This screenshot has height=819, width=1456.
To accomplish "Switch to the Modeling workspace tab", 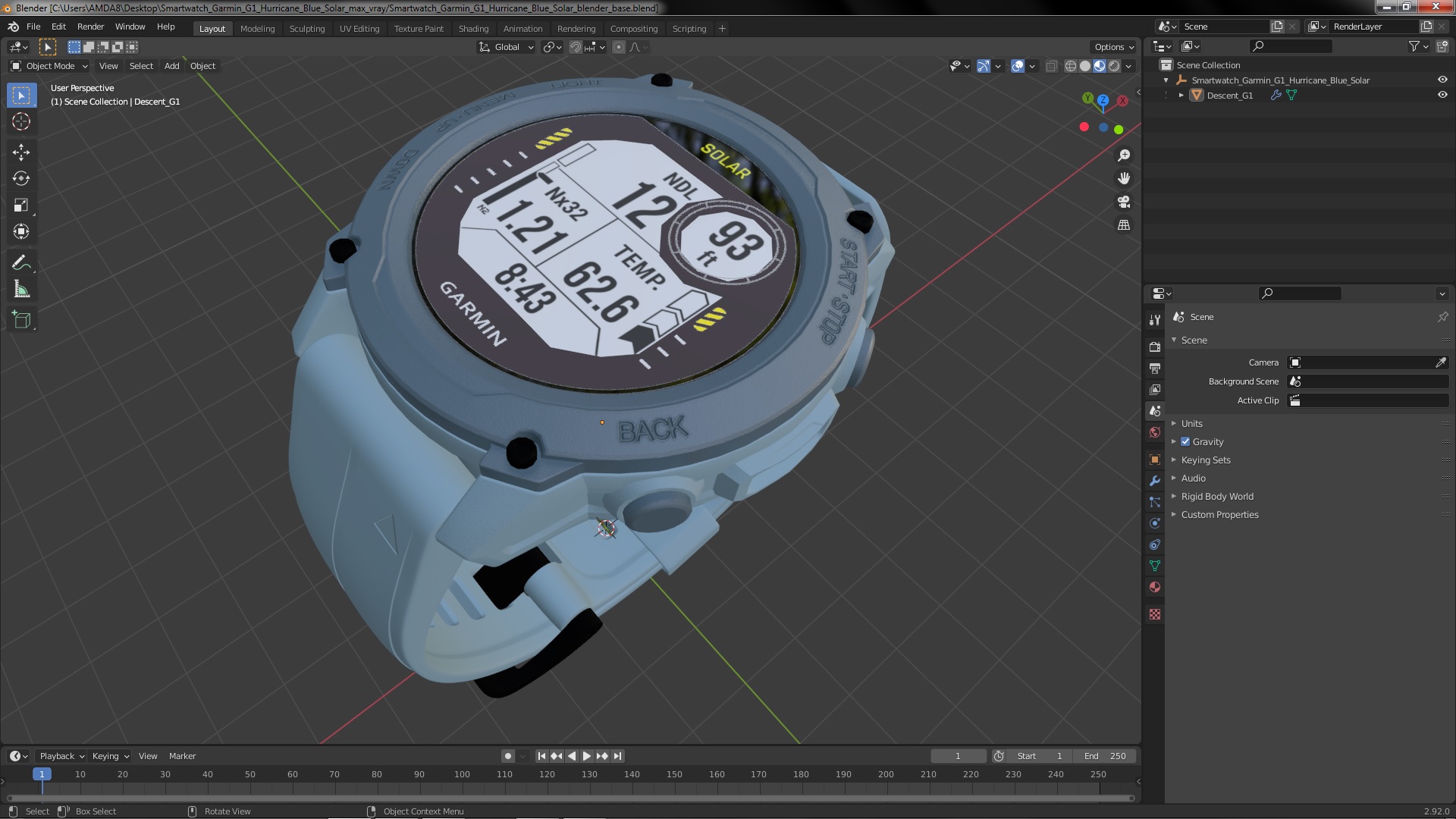I will tap(257, 29).
